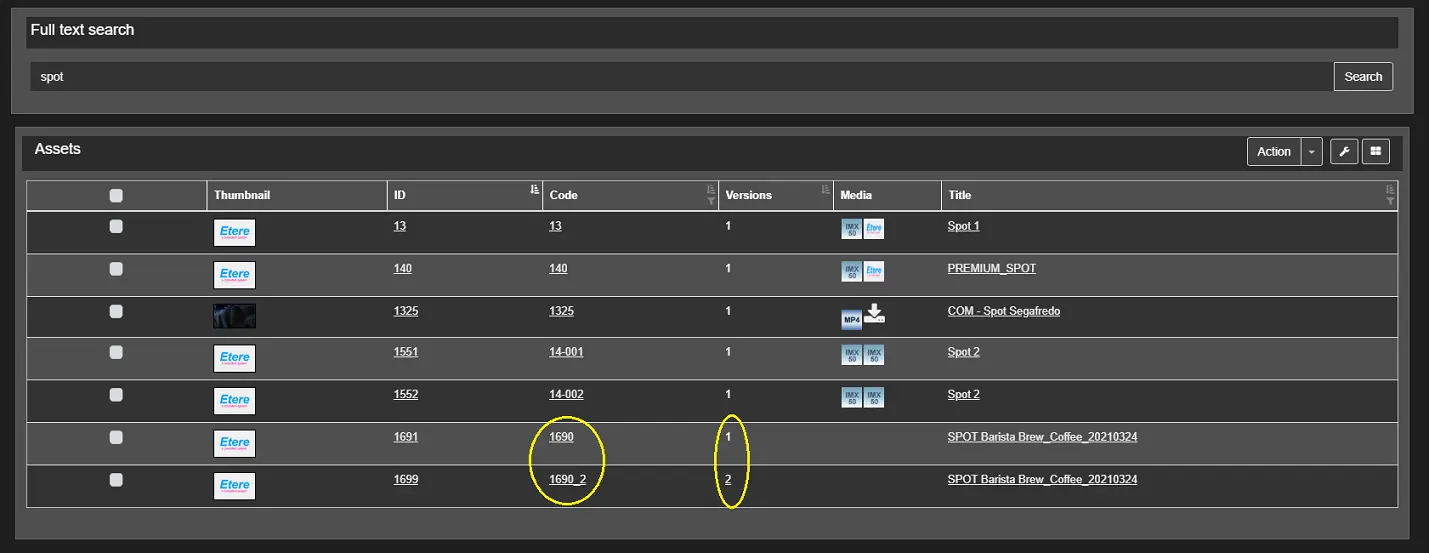Click the filter icon in the Code column header
This screenshot has width=1429, height=553.
711,201
